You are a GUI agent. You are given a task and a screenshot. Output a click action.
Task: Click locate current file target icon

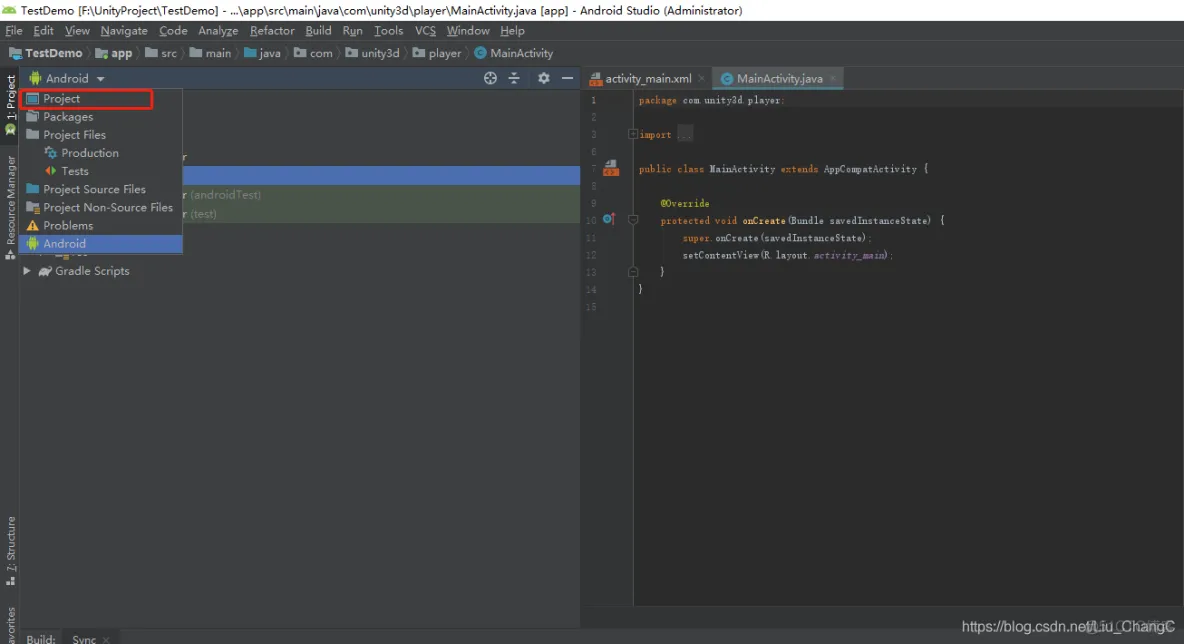490,78
